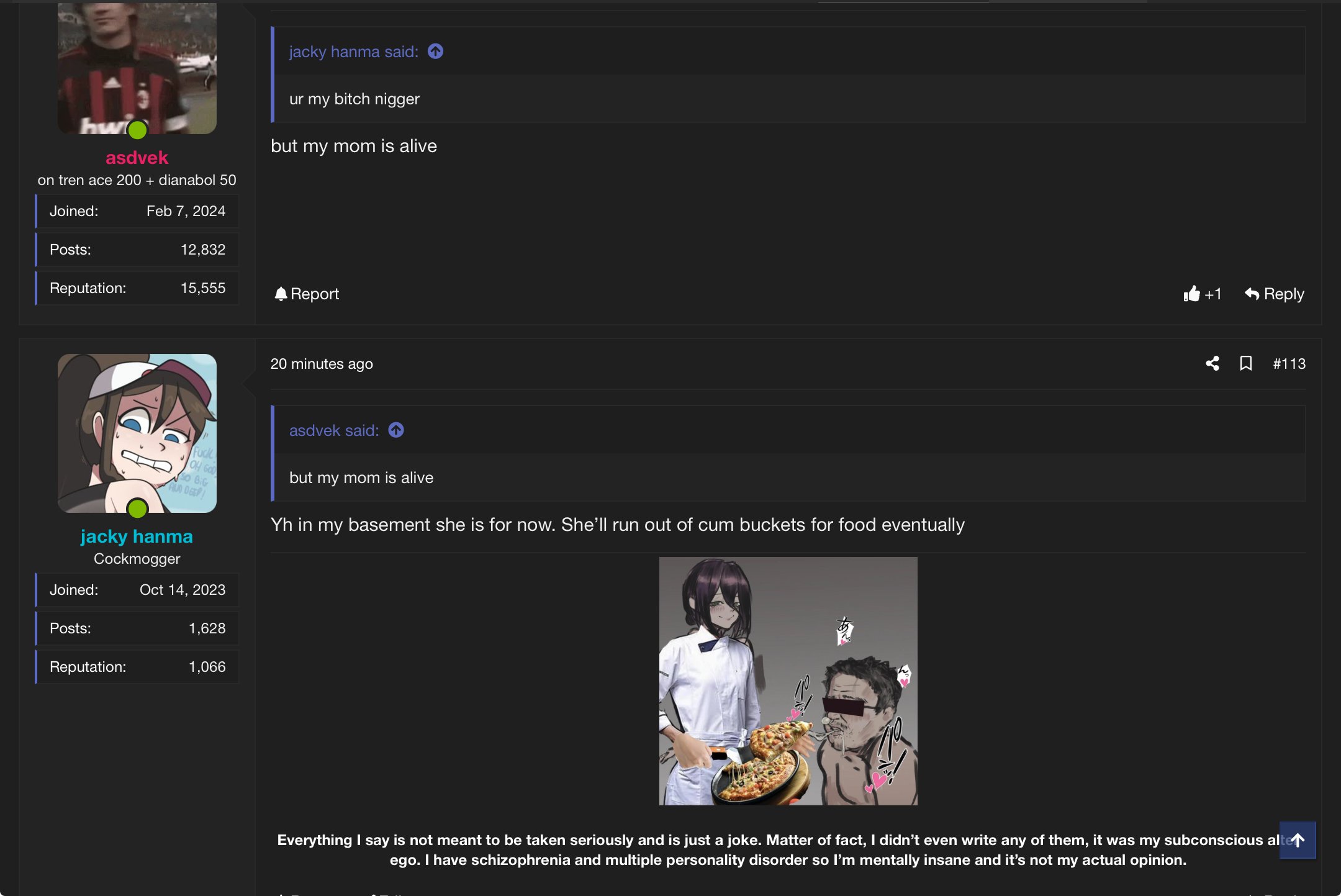Click the scroll-to-top arrow button
The width and height of the screenshot is (1341, 896).
pos(1298,840)
